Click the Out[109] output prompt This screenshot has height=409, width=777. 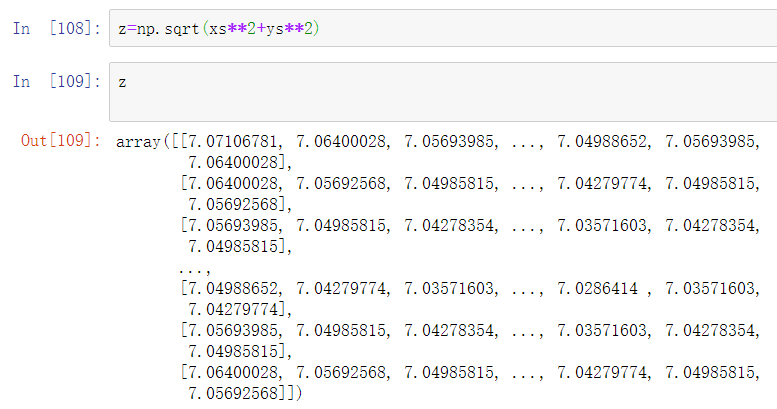tap(60, 140)
